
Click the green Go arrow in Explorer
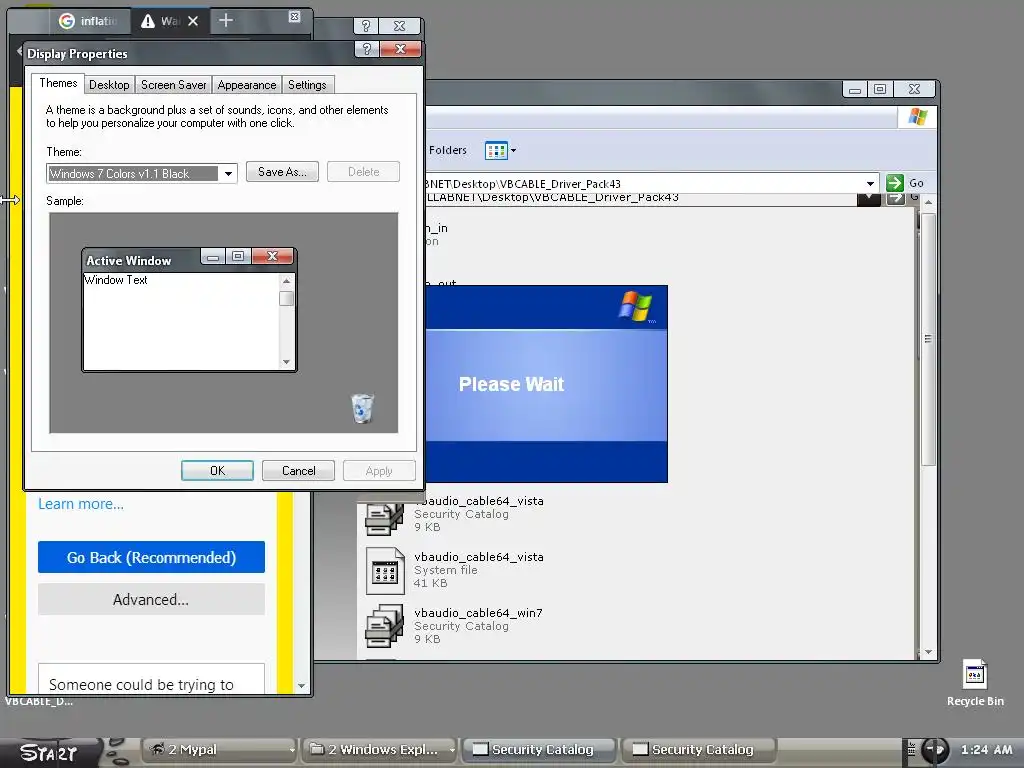pos(895,183)
